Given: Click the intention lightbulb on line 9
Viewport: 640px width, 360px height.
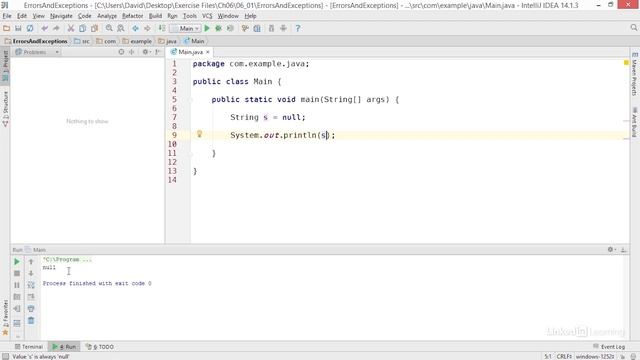Looking at the screenshot, I should click(200, 134).
